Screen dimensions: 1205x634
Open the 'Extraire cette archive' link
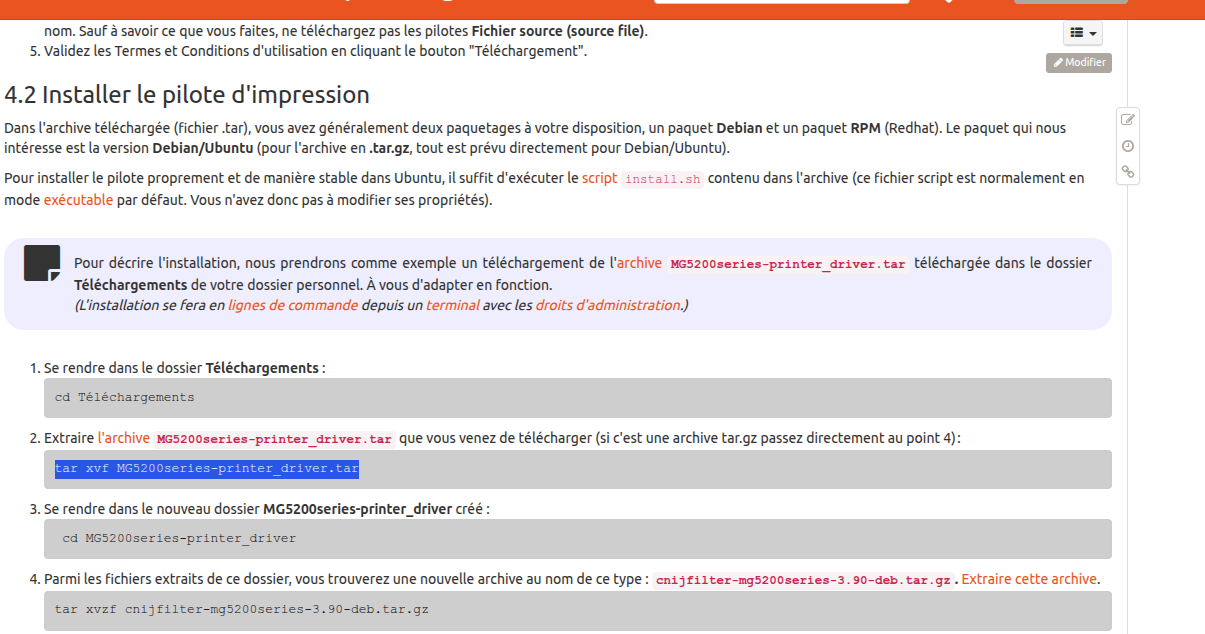pos(1029,579)
